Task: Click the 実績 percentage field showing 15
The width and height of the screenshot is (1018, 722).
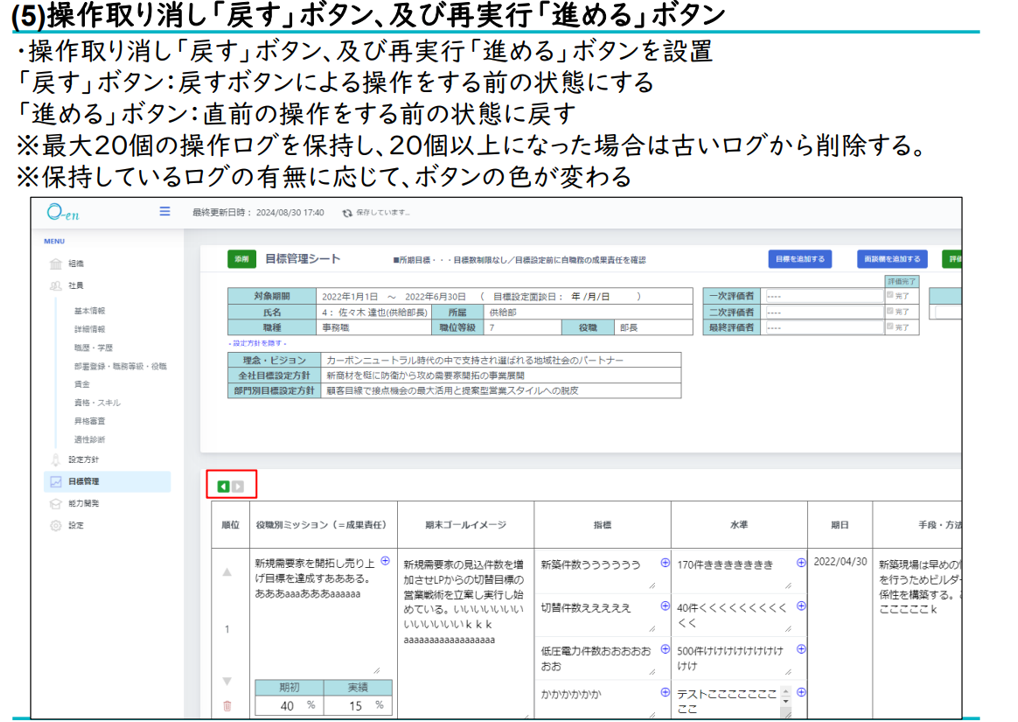Action: (x=358, y=706)
